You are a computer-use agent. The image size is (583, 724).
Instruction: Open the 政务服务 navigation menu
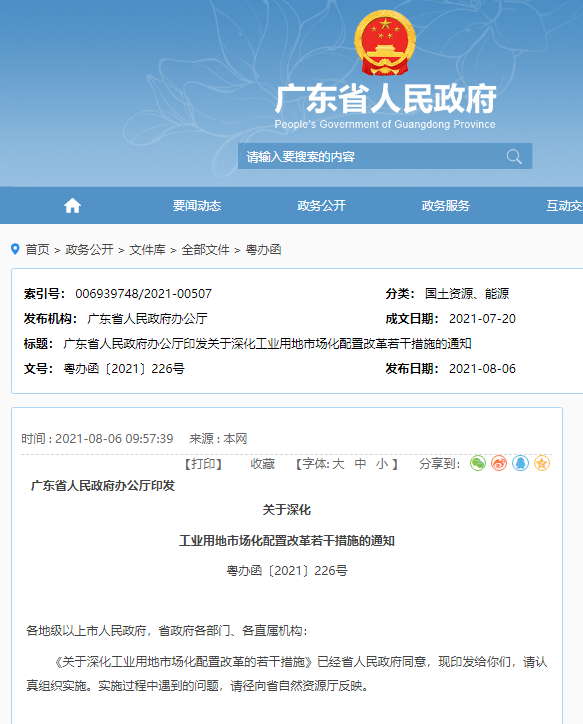(x=445, y=205)
